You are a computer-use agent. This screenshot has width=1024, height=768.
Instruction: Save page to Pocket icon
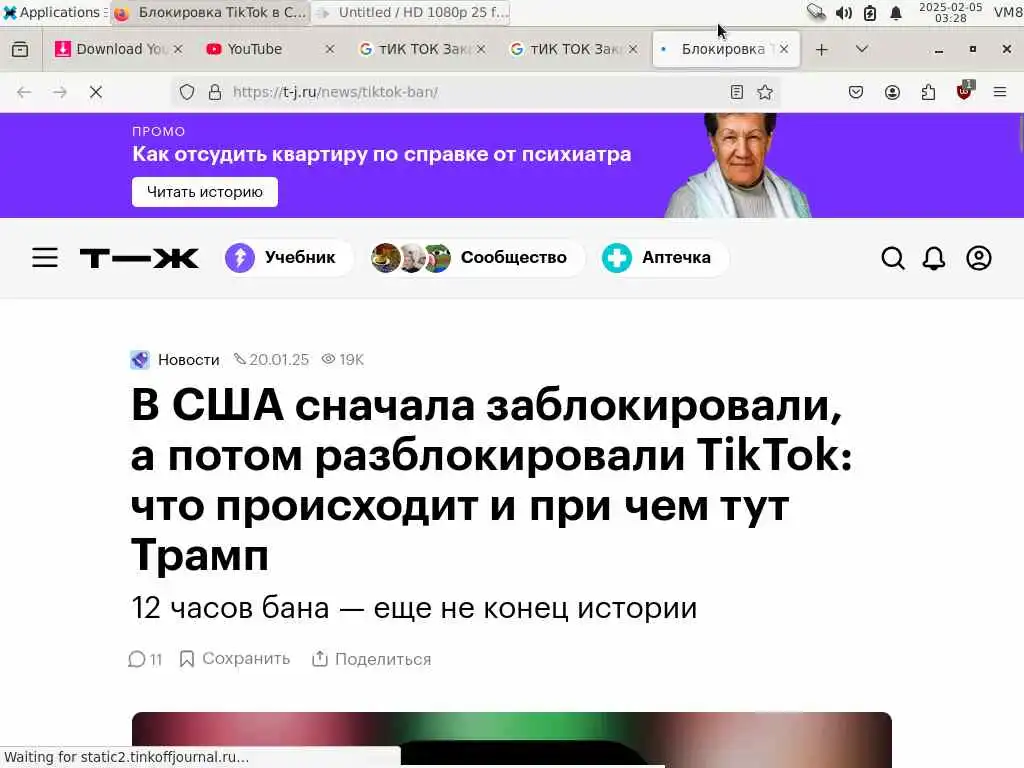pos(856,92)
